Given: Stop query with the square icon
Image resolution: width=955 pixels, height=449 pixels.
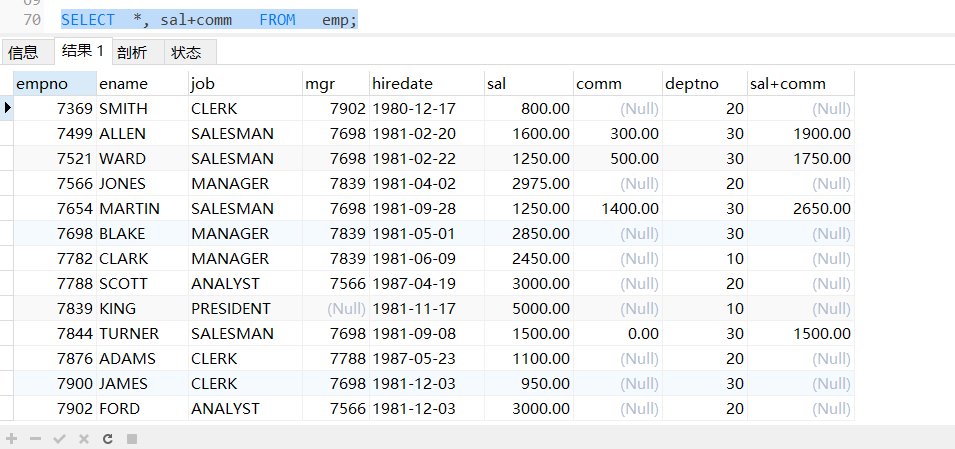Looking at the screenshot, I should (132, 439).
